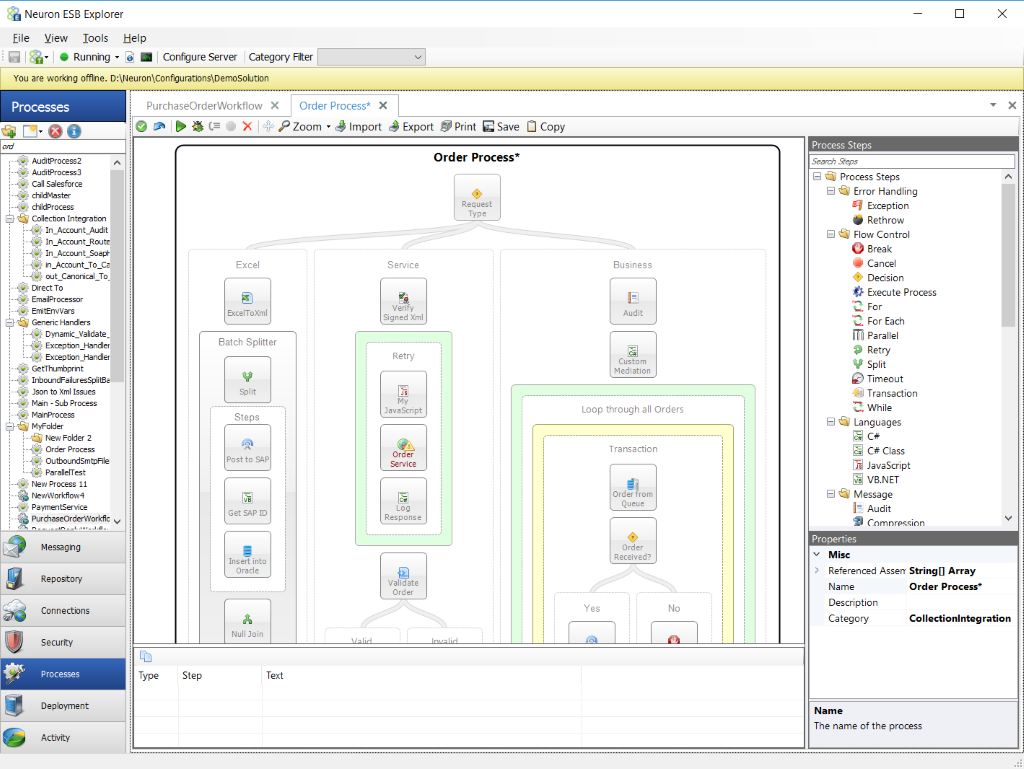Click the ExcelToXml step in the canvas
Viewport: 1024px width, 769px height.
pyautogui.click(x=247, y=301)
